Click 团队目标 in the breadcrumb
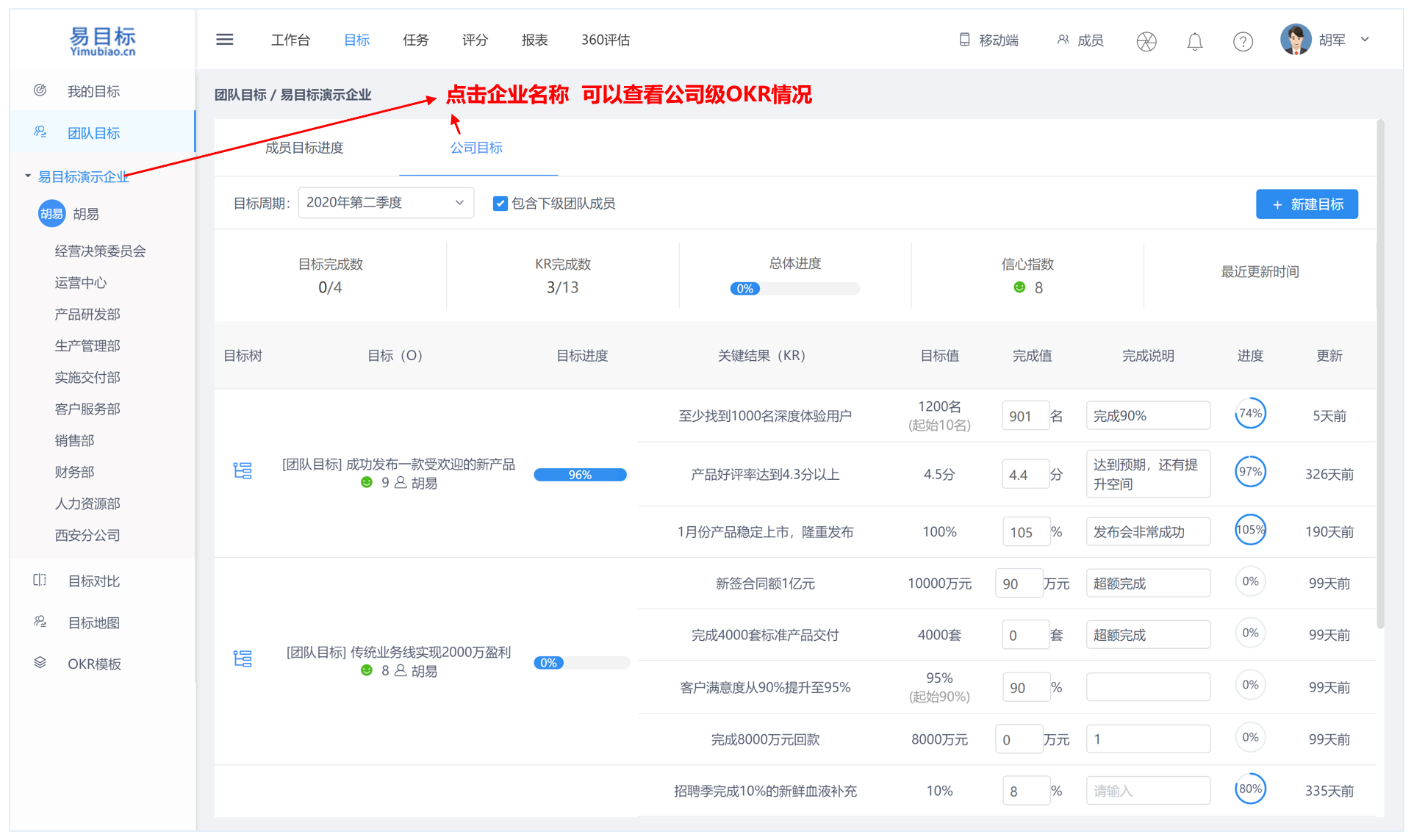 [x=240, y=95]
